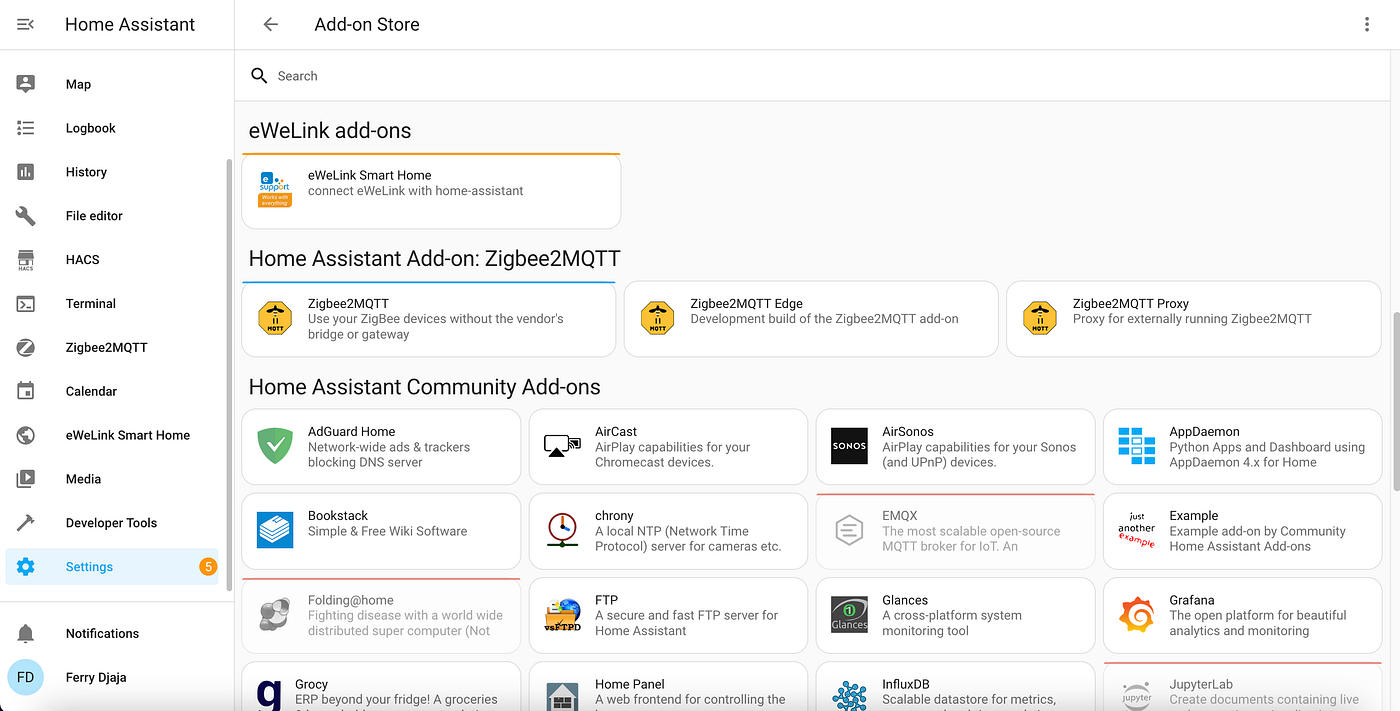Screen dimensions: 1400x711
Task: Click the AirCast add-on icon
Action: pos(562,446)
